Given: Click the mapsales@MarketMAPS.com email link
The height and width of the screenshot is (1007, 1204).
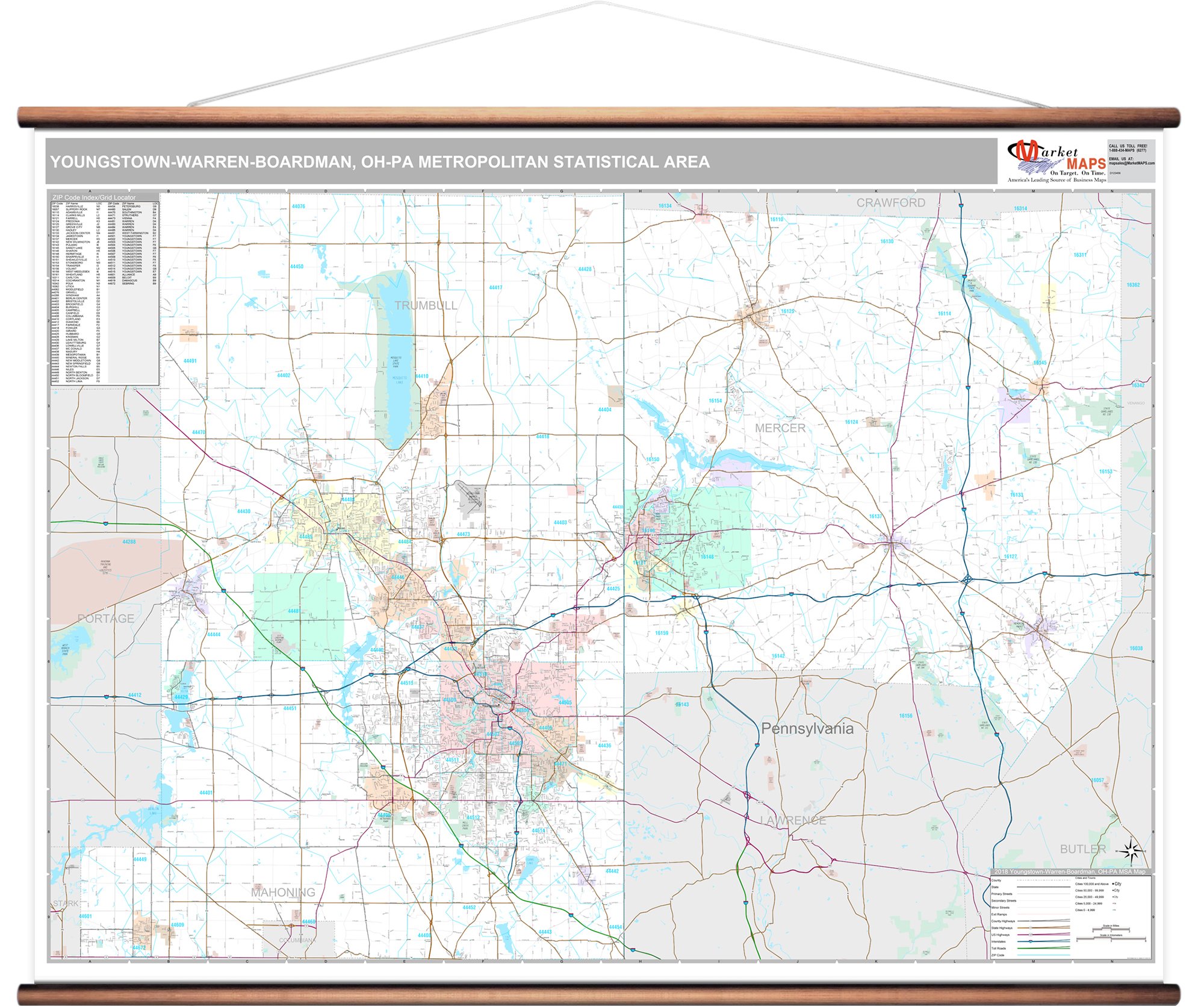Looking at the screenshot, I should point(1132,163).
